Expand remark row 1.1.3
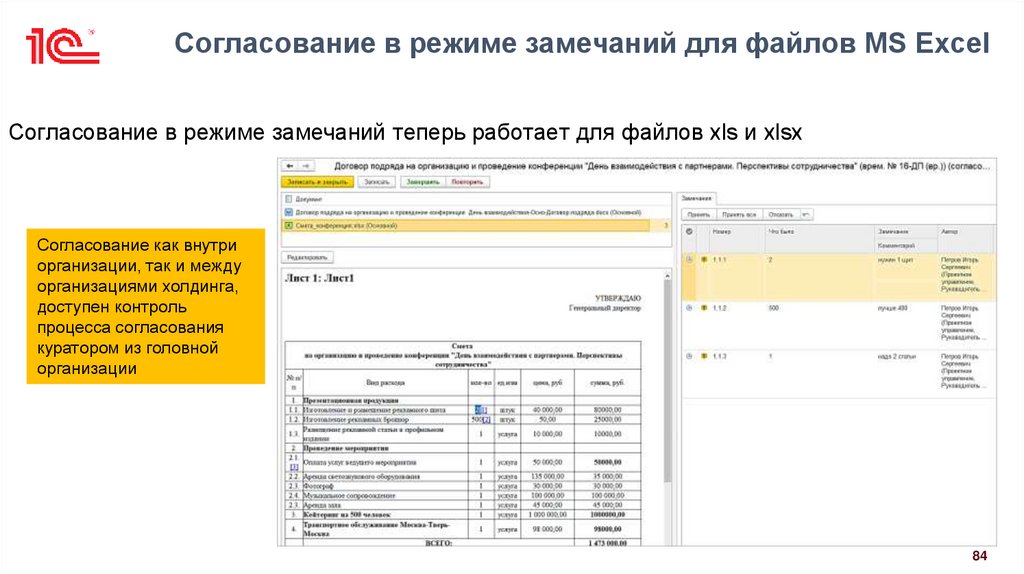This screenshot has height=574, width=1024. pos(689,356)
